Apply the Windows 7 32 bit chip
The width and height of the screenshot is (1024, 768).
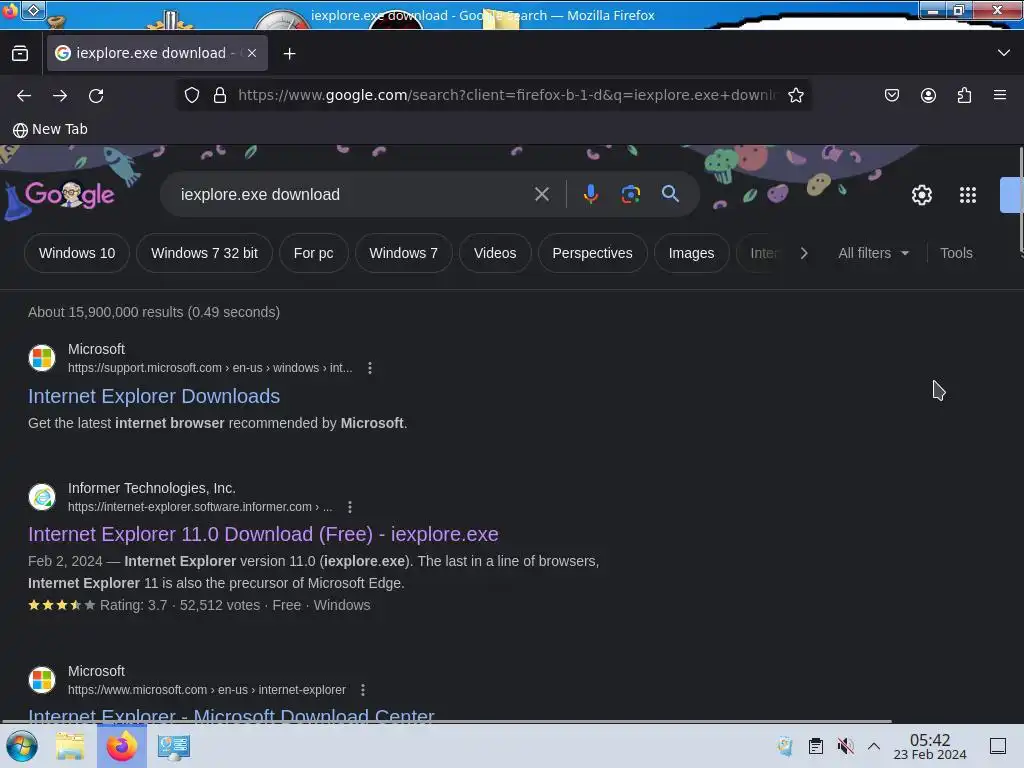pos(204,253)
